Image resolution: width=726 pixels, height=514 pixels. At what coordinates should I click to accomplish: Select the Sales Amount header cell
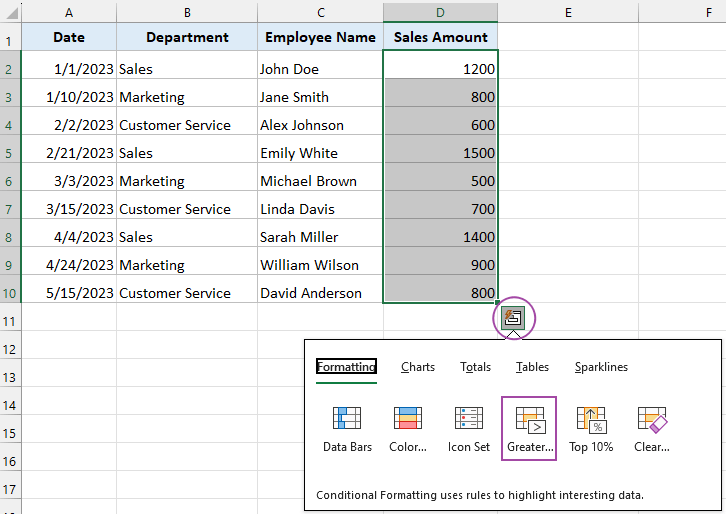point(440,37)
